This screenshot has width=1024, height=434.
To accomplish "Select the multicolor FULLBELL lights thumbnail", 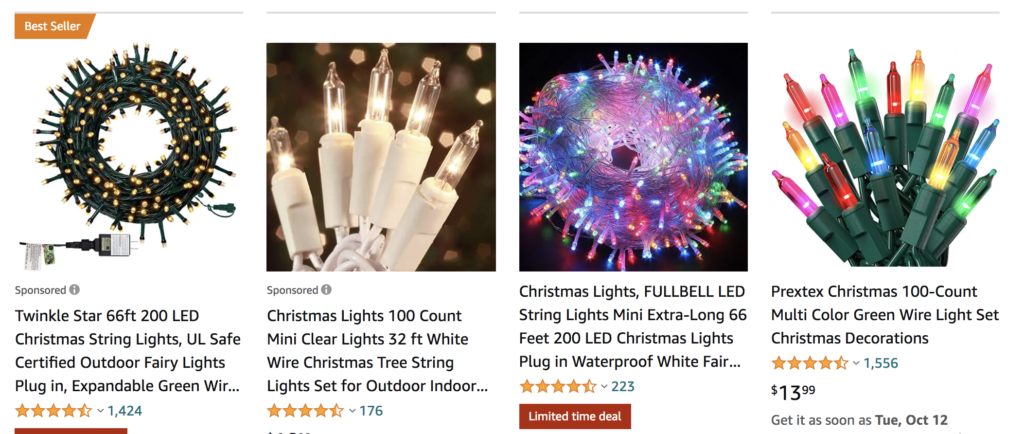I will click(633, 157).
